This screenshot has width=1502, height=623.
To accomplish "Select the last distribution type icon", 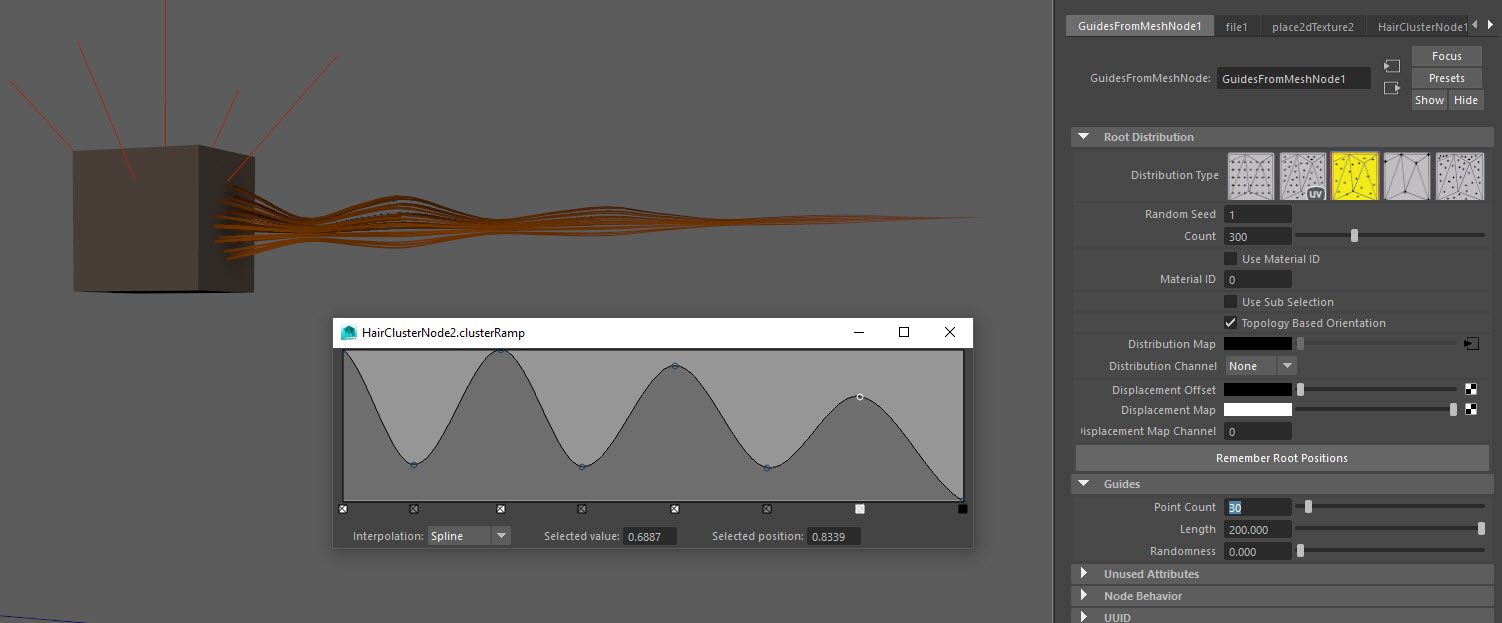I will coord(1459,176).
